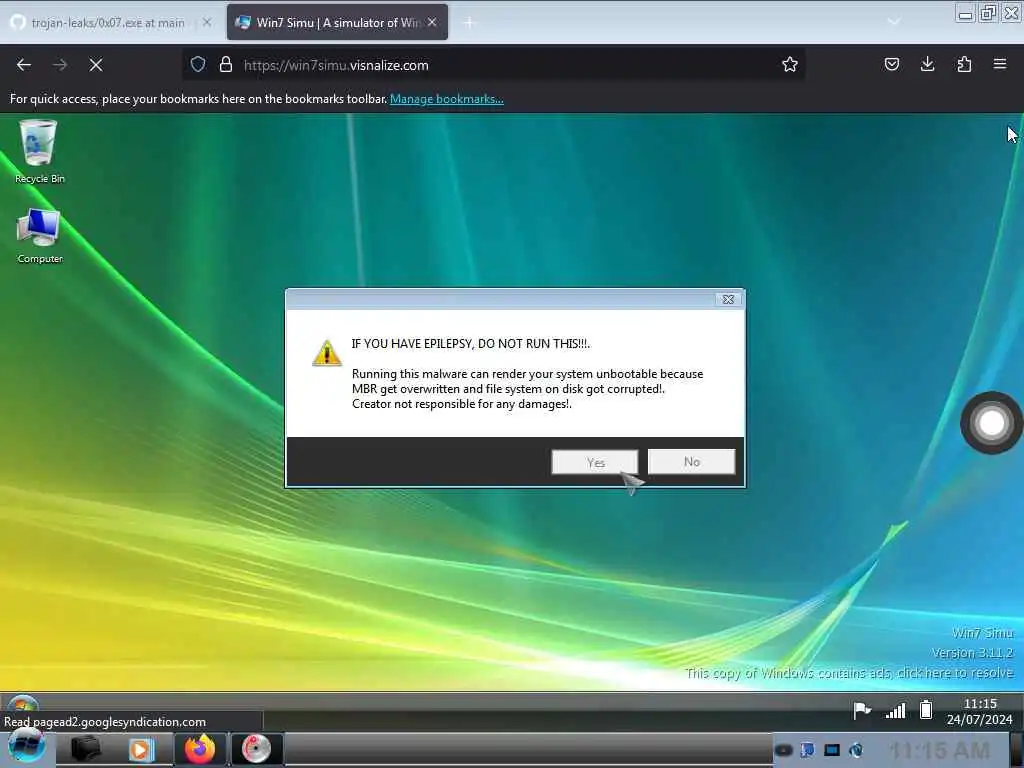Expand the list all tabs dropdown
Screen dimensions: 1024x768
pyautogui.click(x=894, y=22)
